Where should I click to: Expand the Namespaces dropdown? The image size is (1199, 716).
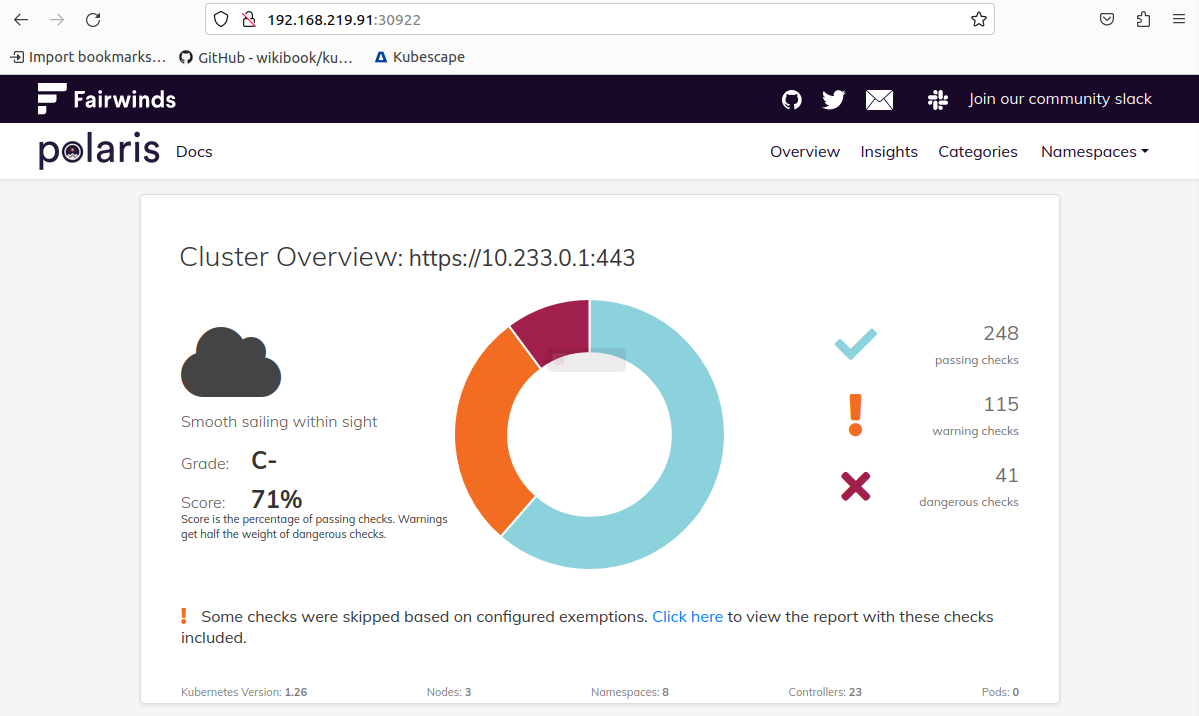click(1094, 151)
